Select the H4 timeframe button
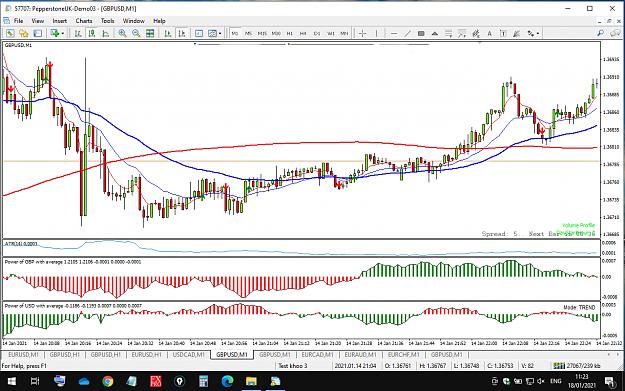The height and width of the screenshot is (391, 625). (x=303, y=33)
